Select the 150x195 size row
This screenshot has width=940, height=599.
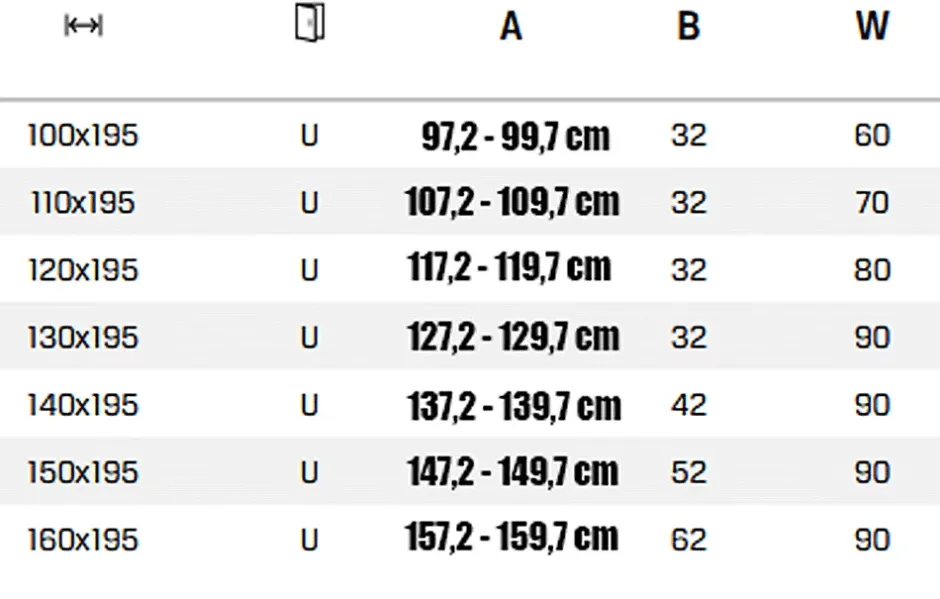(x=470, y=472)
